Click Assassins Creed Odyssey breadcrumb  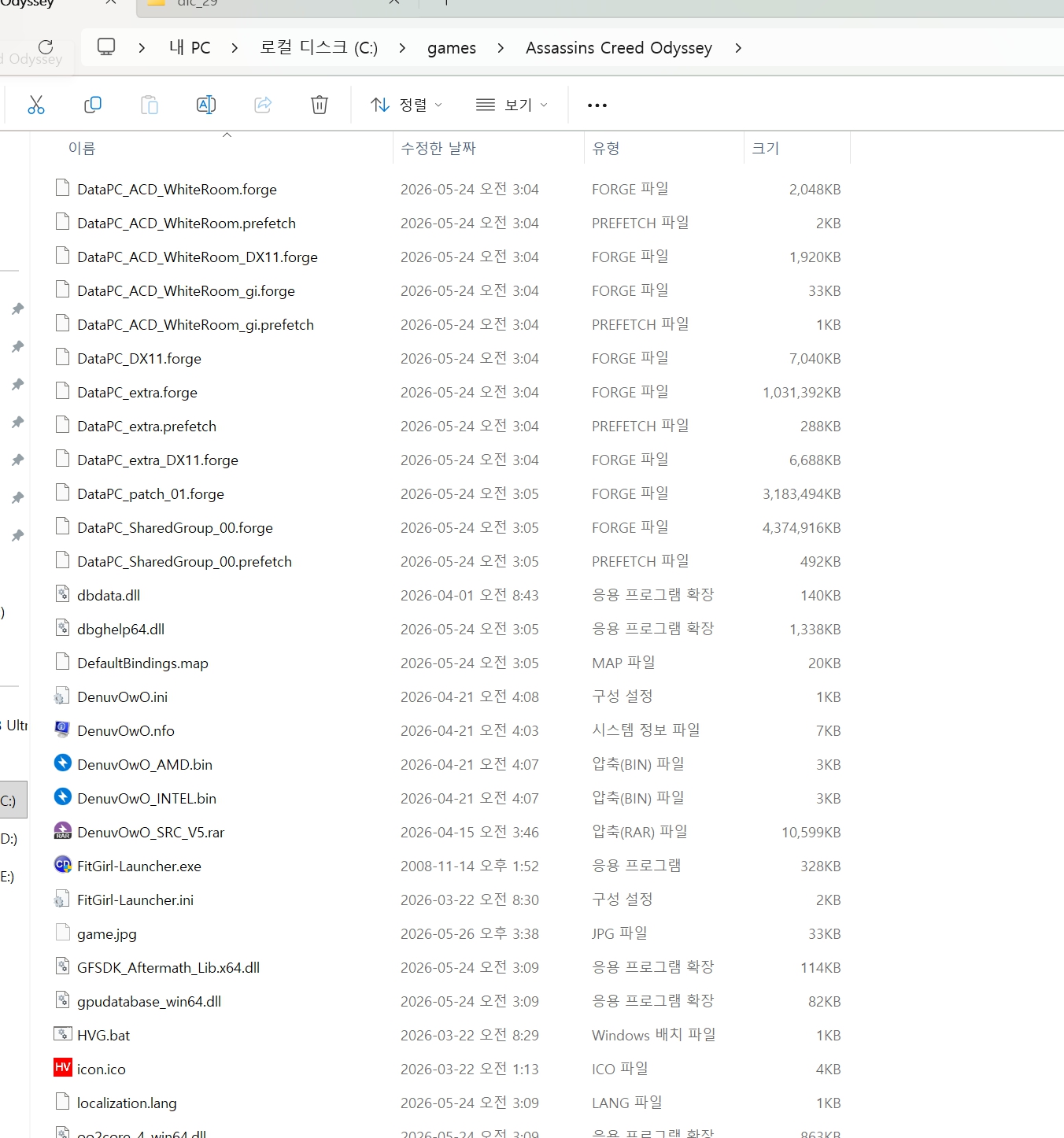click(x=619, y=48)
